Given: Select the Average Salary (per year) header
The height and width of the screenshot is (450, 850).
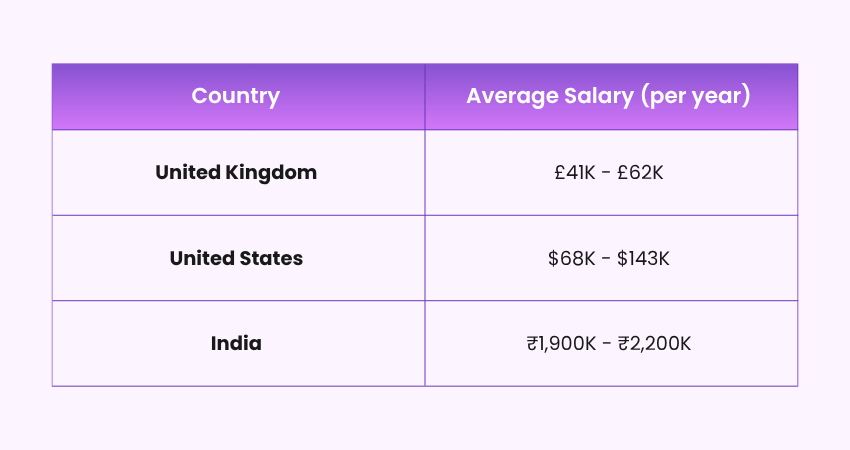Looking at the screenshot, I should click(609, 97).
